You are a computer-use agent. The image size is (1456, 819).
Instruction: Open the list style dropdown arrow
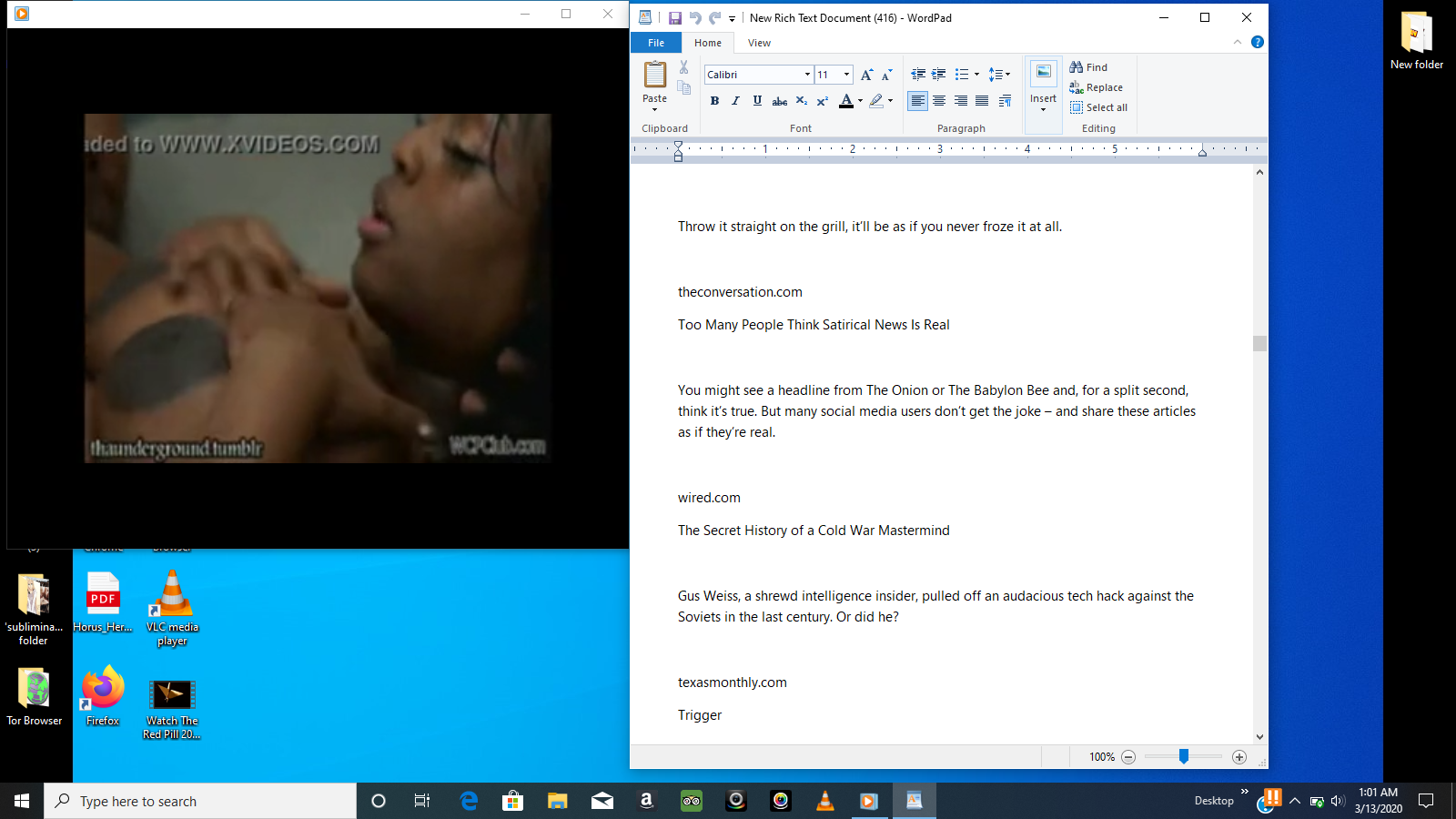pyautogui.click(x=976, y=75)
